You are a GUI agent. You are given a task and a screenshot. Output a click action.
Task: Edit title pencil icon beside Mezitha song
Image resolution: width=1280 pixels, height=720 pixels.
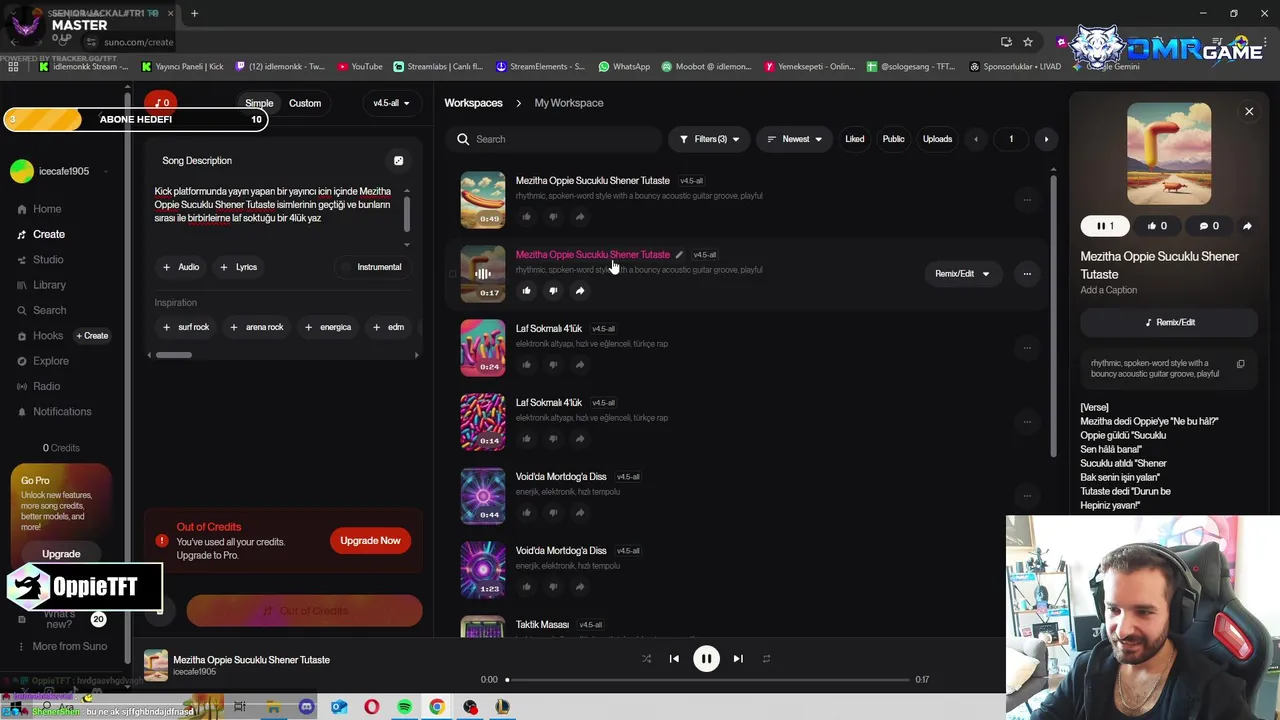click(679, 255)
